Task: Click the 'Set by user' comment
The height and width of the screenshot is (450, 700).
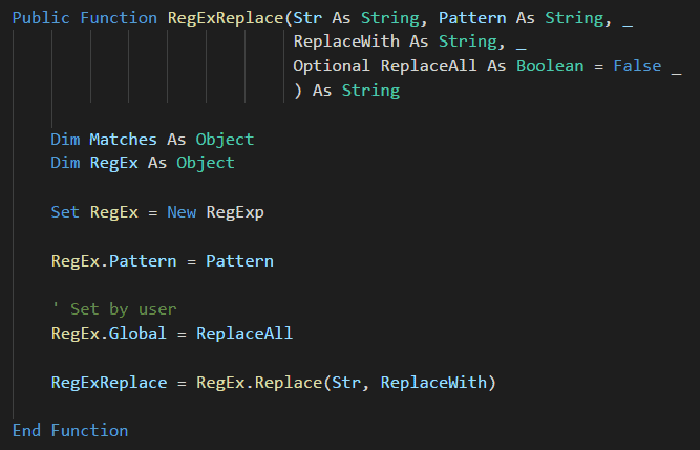Action: (x=114, y=309)
